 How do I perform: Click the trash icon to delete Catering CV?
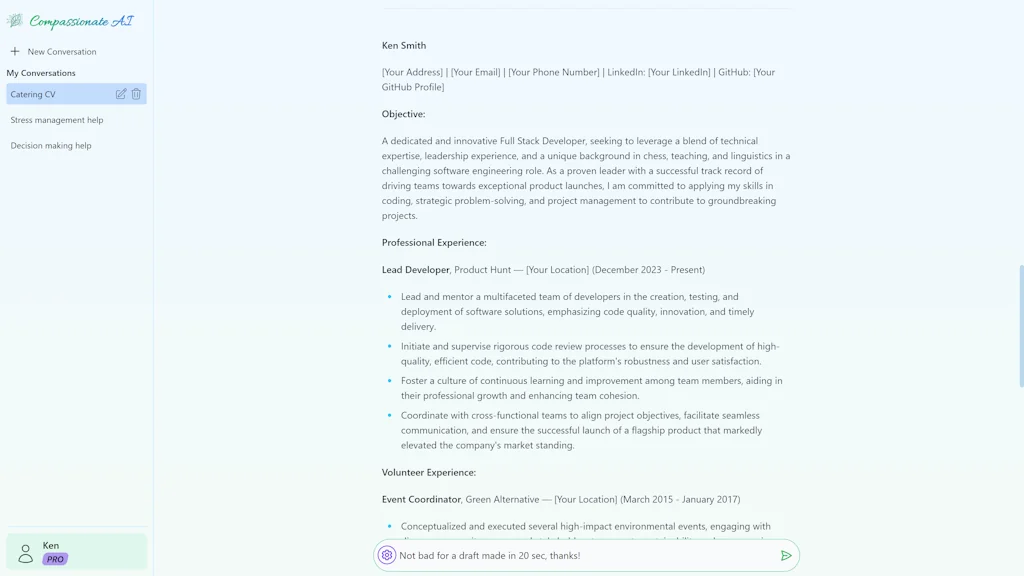click(x=137, y=93)
